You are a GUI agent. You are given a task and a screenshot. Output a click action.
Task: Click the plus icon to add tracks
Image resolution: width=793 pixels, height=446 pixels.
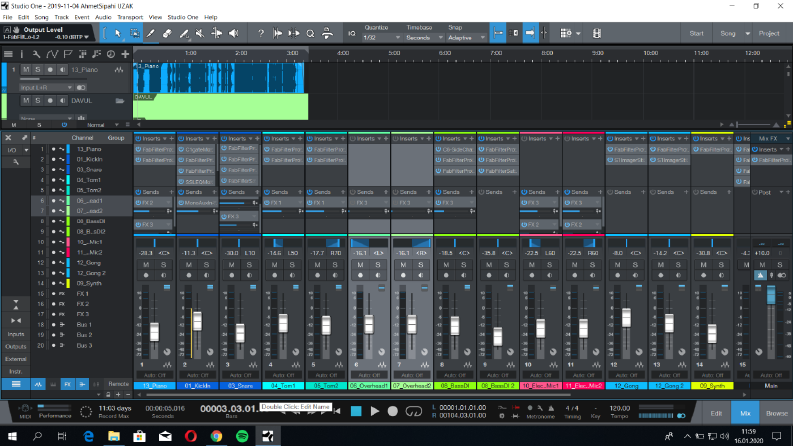[125, 54]
